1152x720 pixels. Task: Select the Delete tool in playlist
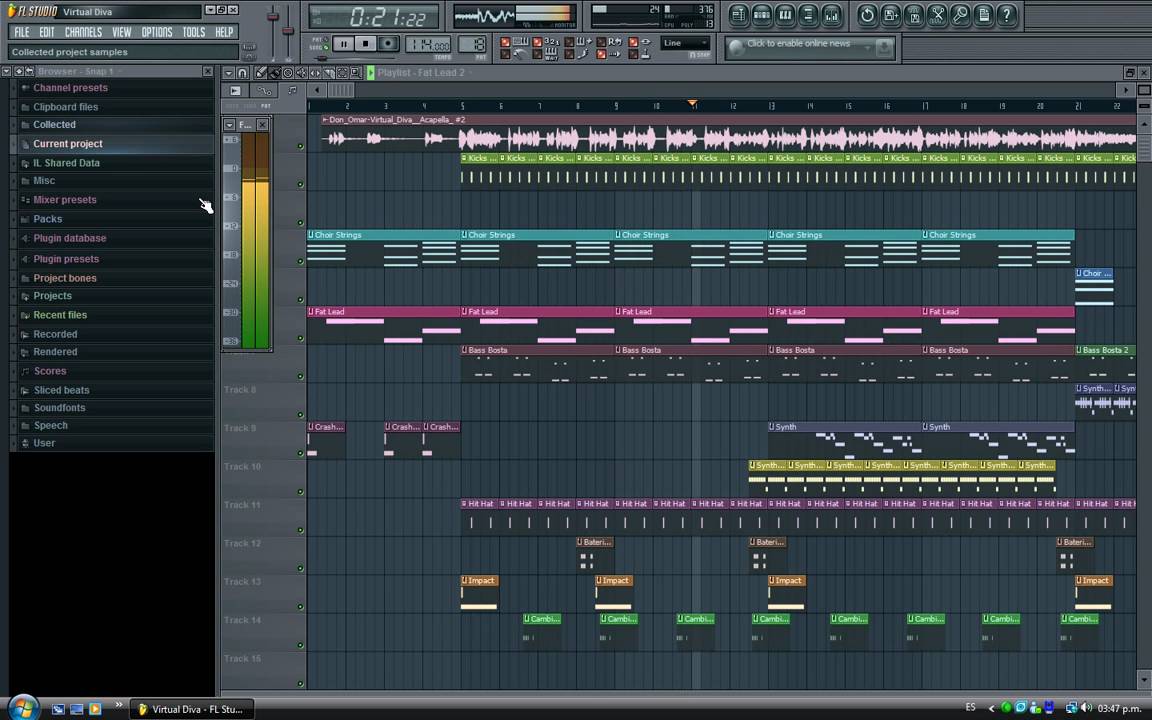coord(288,73)
